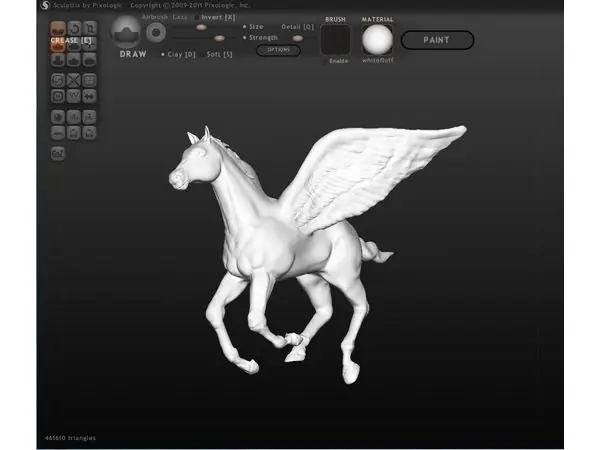Toggle the Wireframe display icon

[x=74, y=96]
